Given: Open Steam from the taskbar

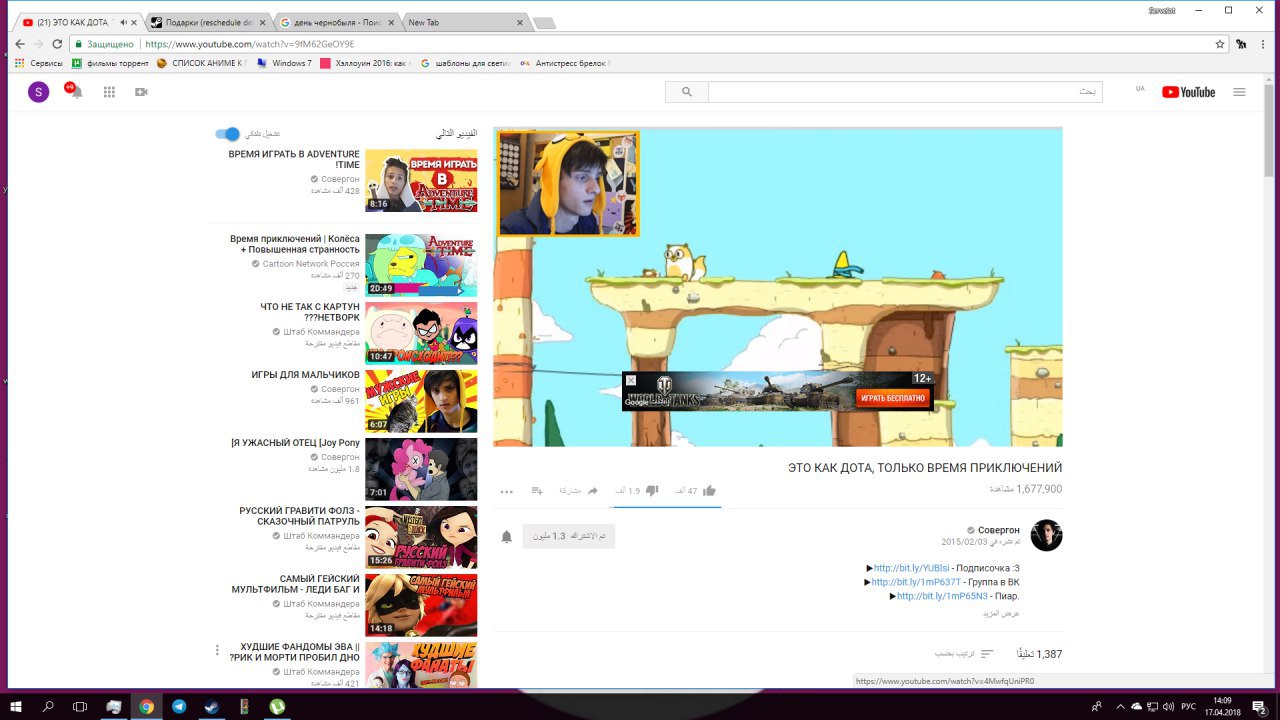Looking at the screenshot, I should pyautogui.click(x=212, y=706).
